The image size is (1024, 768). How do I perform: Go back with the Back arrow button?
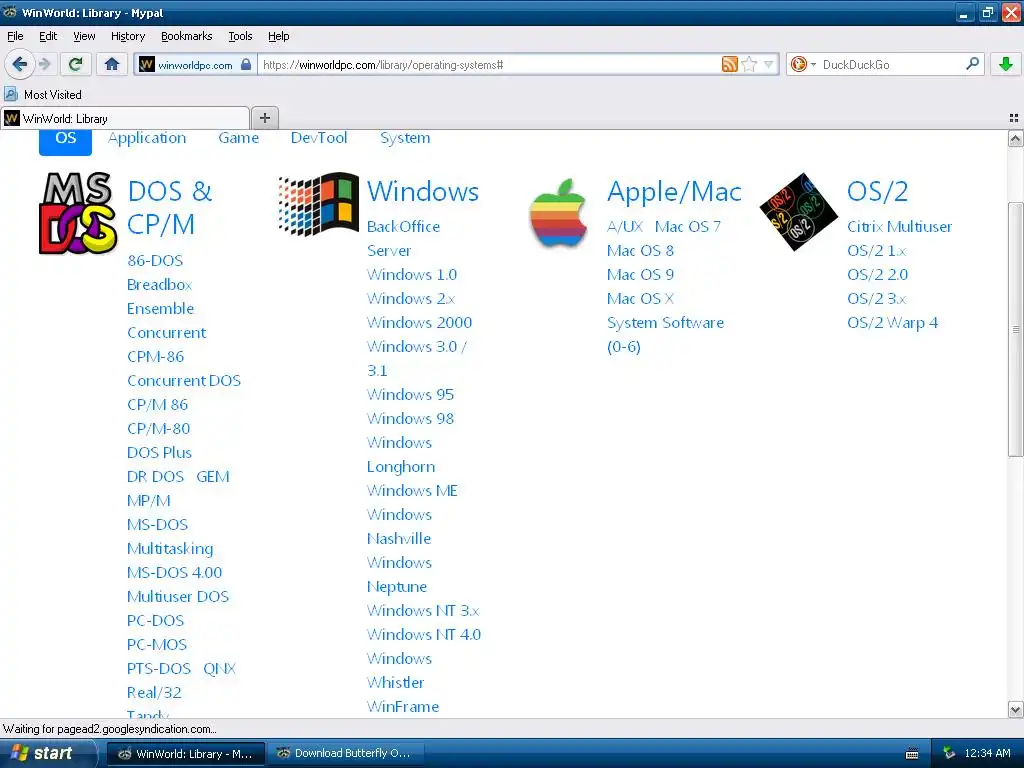19,64
